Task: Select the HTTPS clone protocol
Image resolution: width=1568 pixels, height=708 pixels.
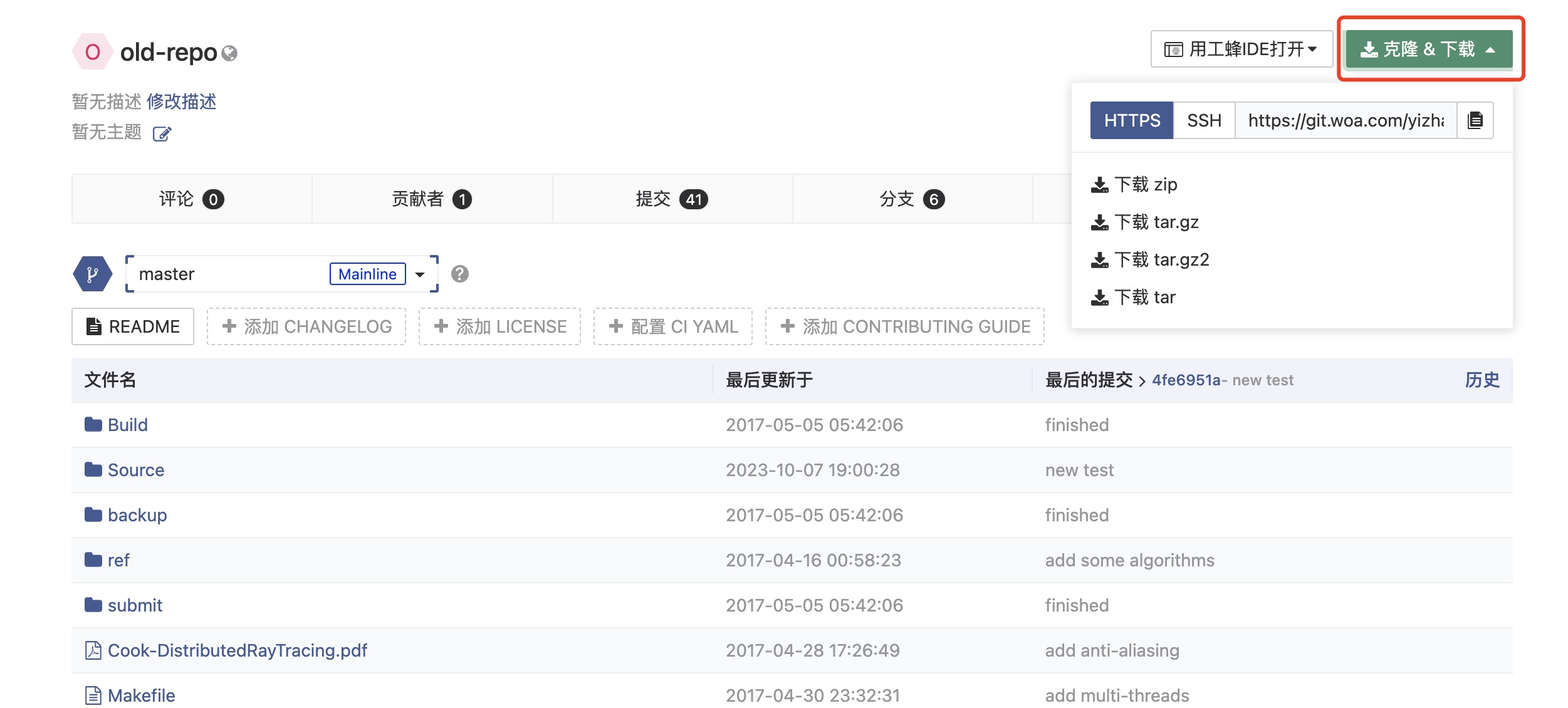Action: pos(1131,120)
